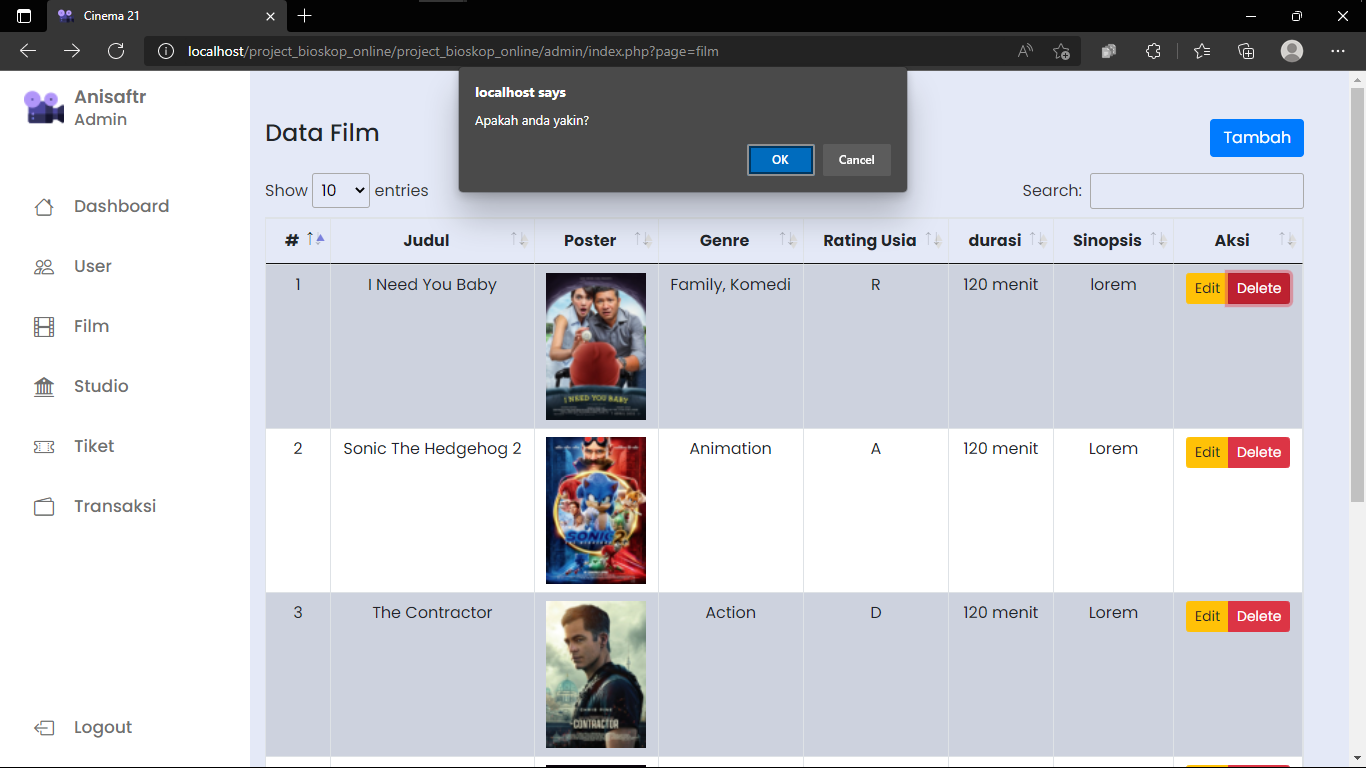Click the Search input field
The width and height of the screenshot is (1366, 768).
point(1196,190)
